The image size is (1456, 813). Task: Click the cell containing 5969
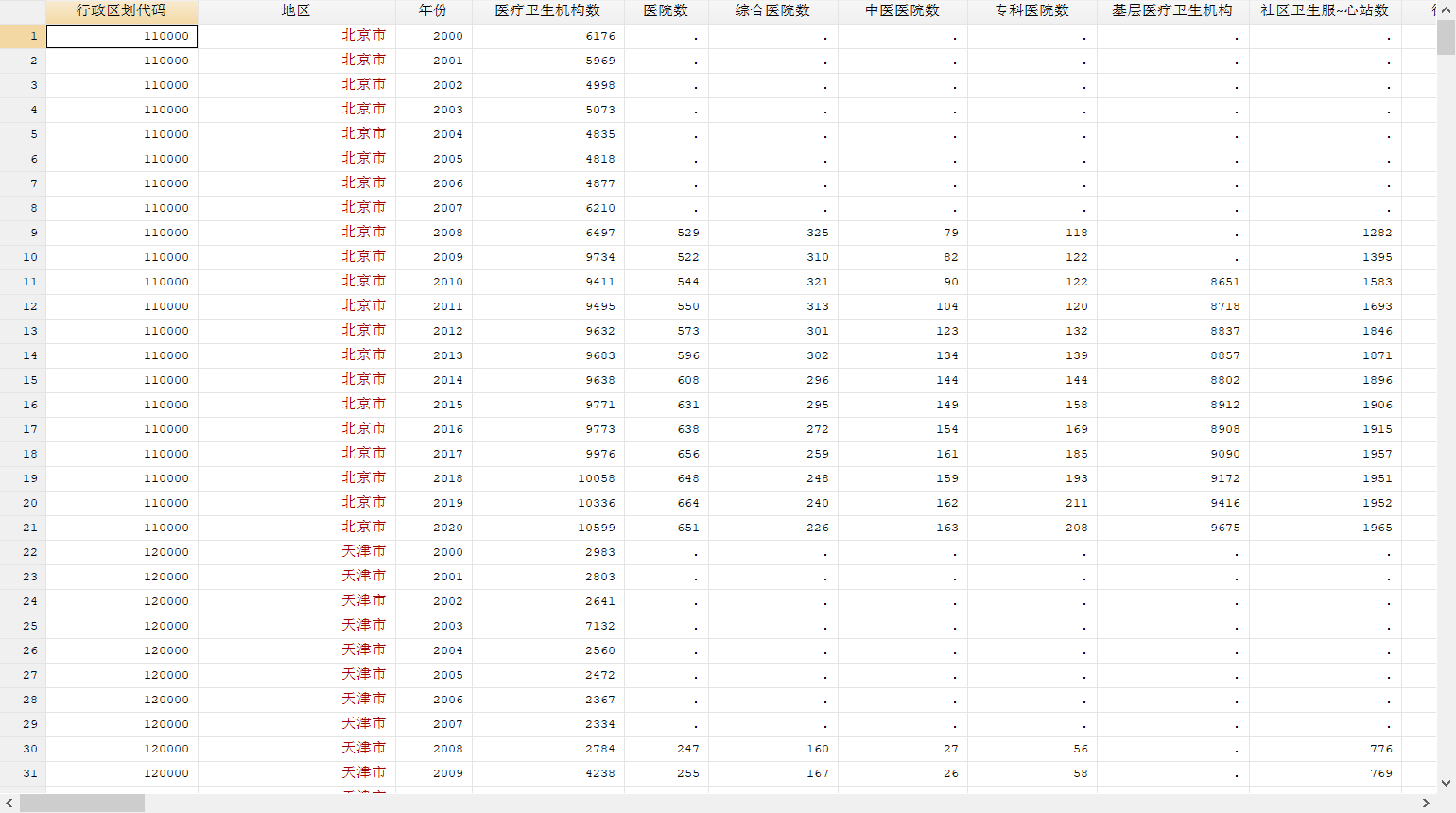548,61
